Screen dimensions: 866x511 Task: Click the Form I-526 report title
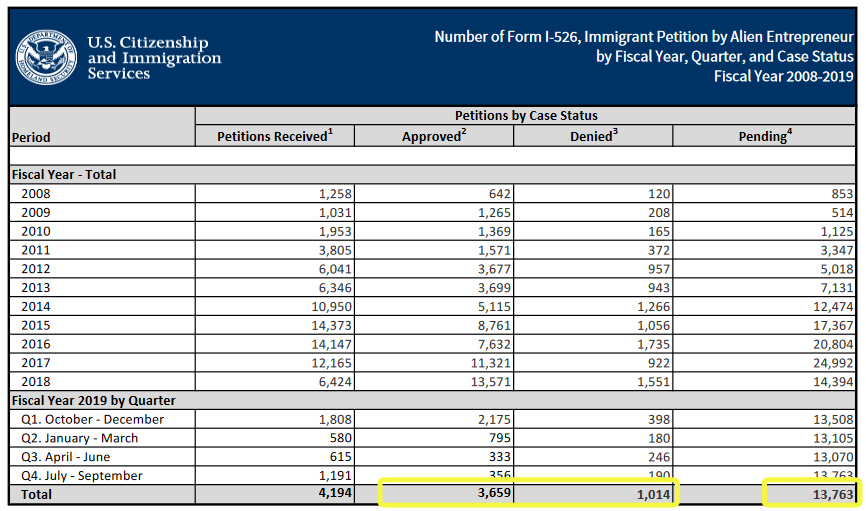click(x=644, y=56)
